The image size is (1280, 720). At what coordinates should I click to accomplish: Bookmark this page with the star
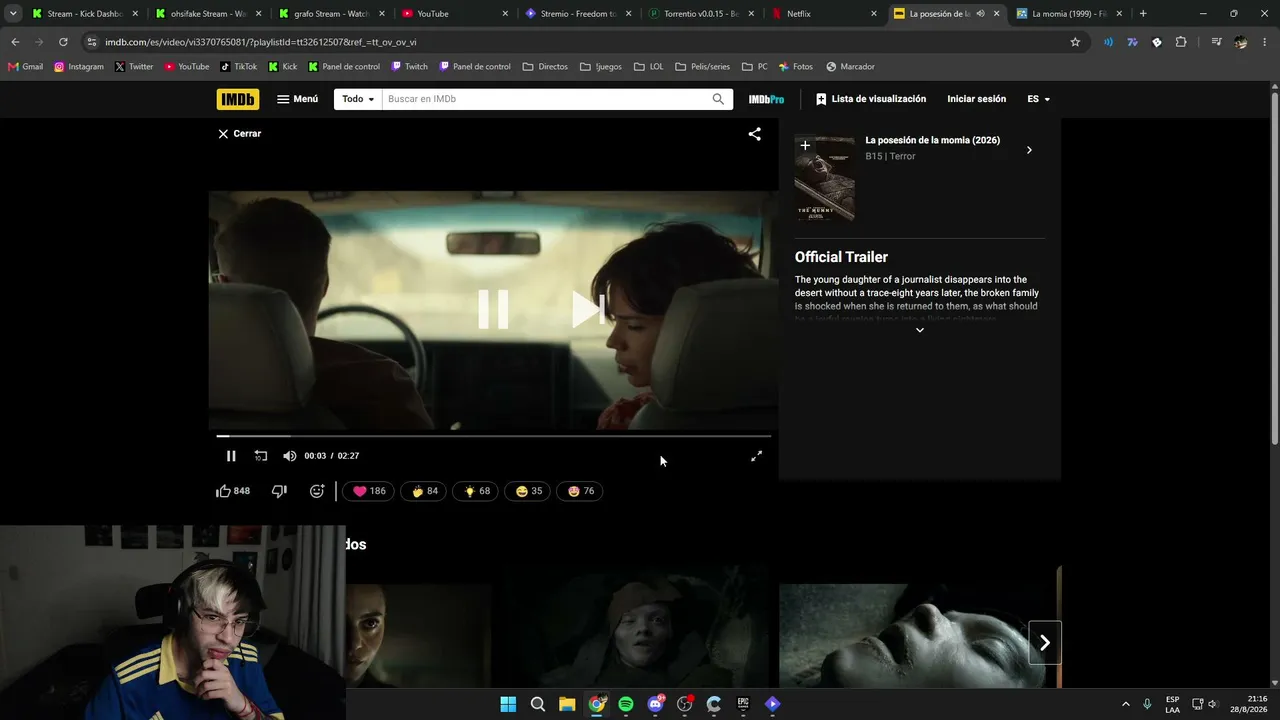1075,42
